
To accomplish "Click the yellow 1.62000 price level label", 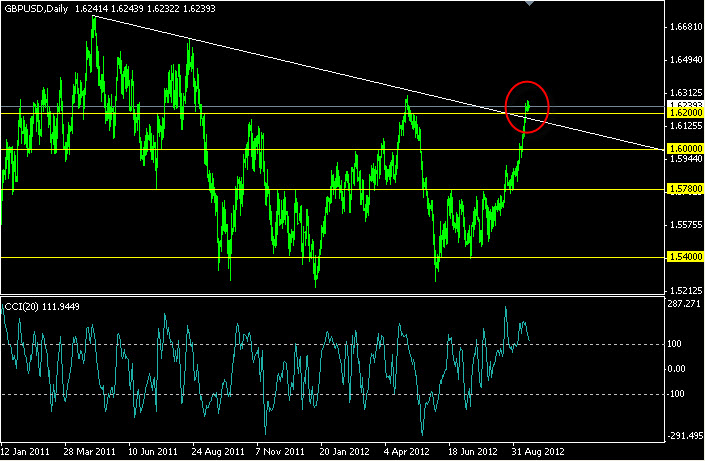I will 686,113.
